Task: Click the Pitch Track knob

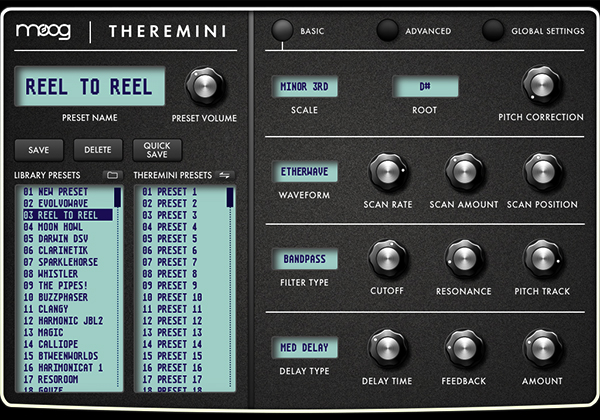Action: (x=543, y=259)
